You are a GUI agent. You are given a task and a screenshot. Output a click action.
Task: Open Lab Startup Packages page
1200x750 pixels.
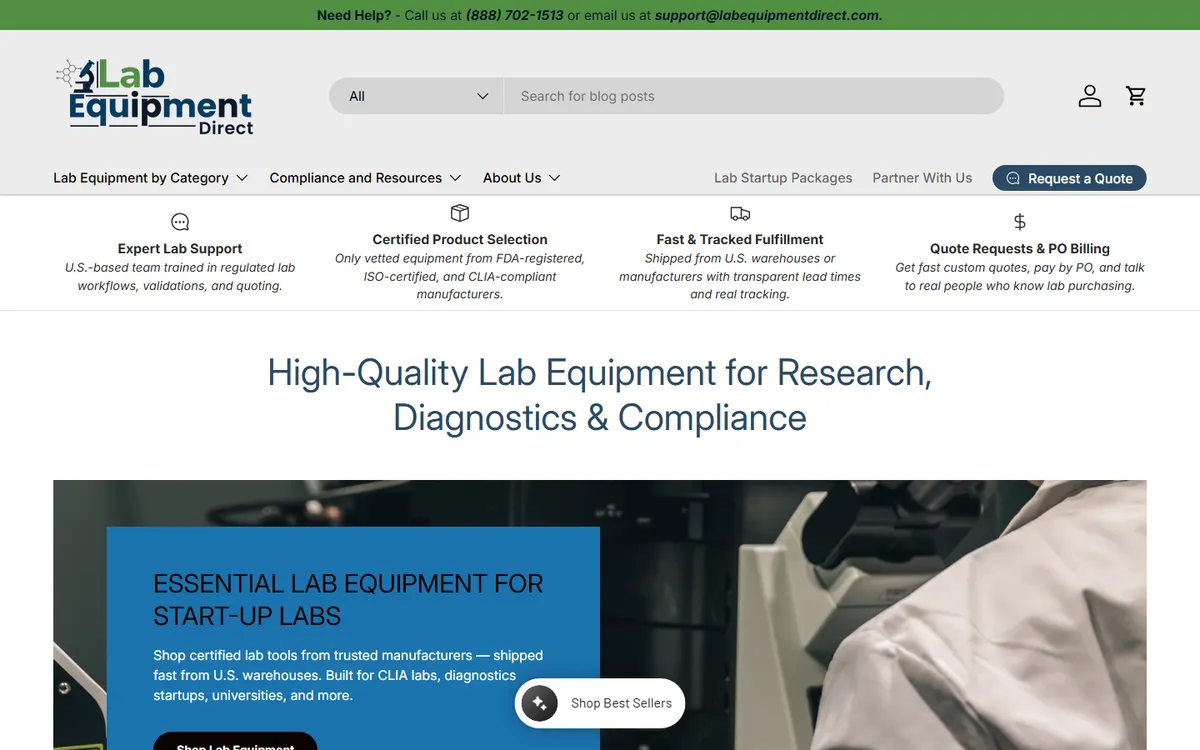click(x=783, y=178)
